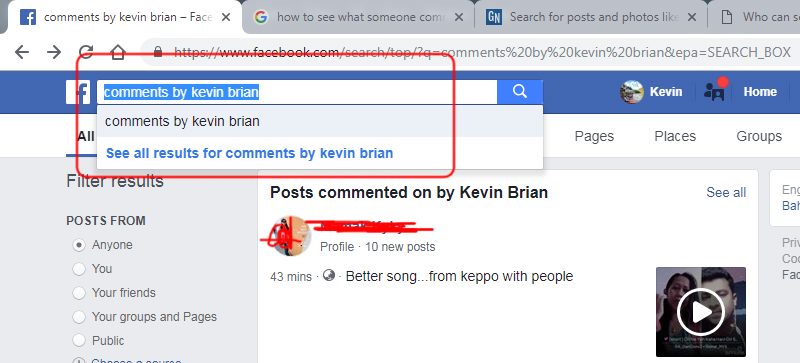Click the Filter results heading
800x363 pixels.
(x=115, y=181)
